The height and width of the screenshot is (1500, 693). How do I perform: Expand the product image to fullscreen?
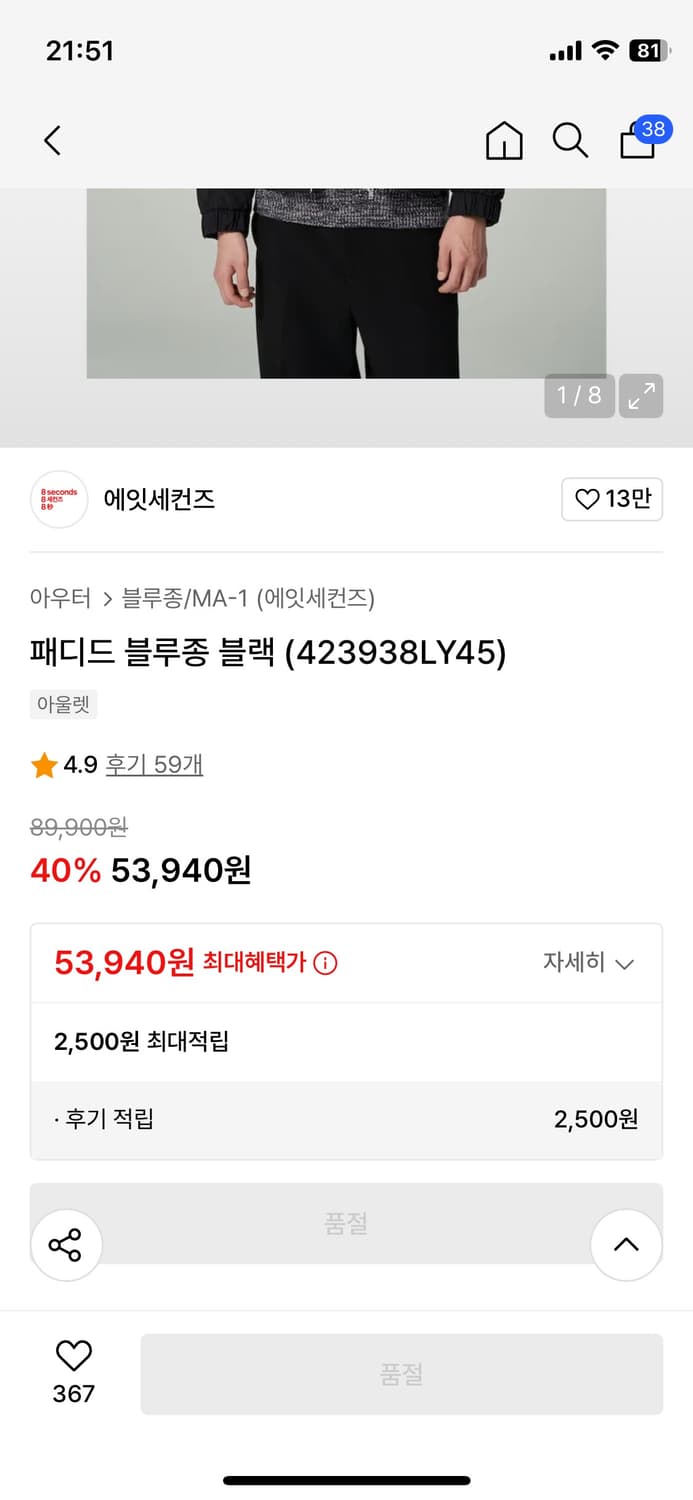click(641, 396)
